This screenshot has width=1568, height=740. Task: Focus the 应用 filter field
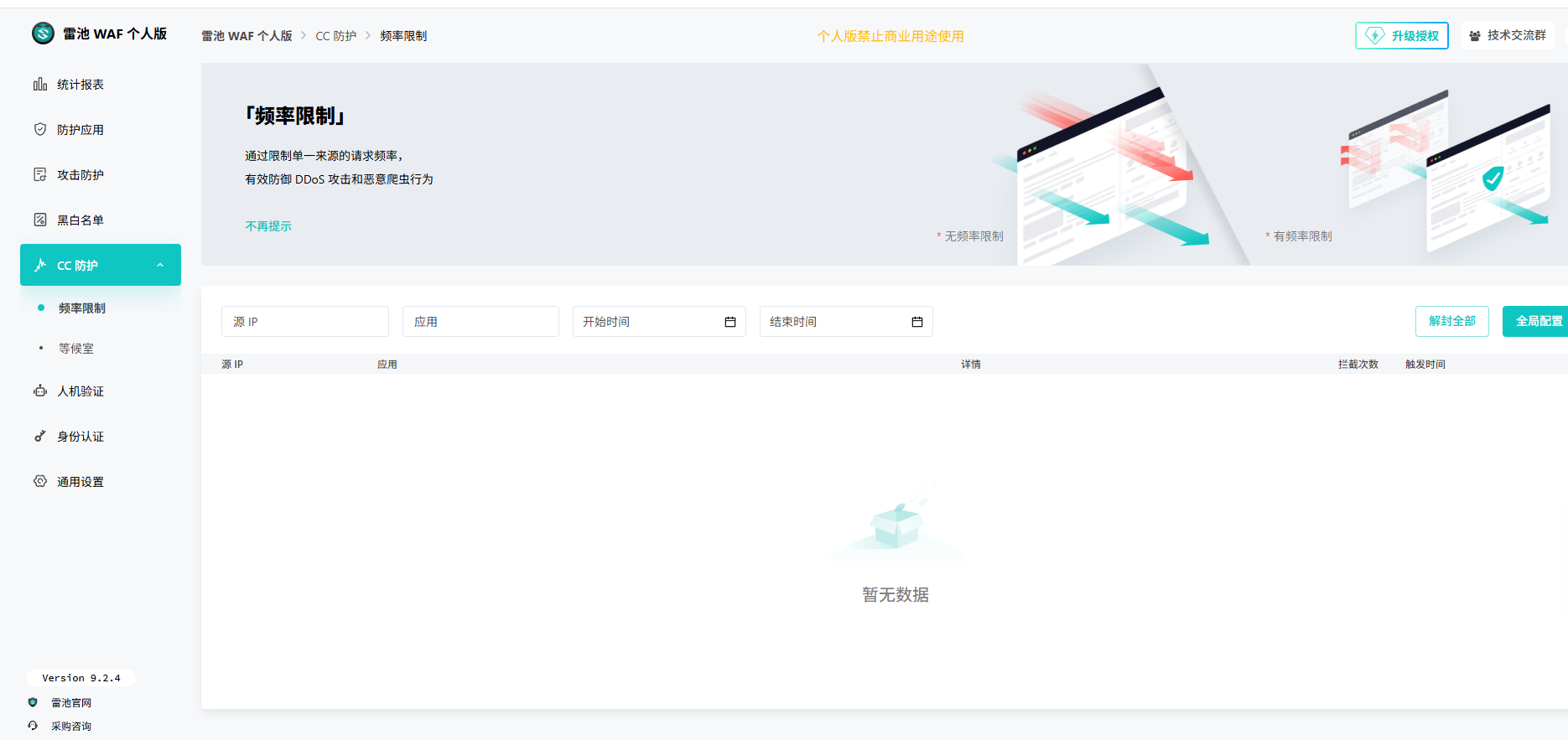pos(480,322)
